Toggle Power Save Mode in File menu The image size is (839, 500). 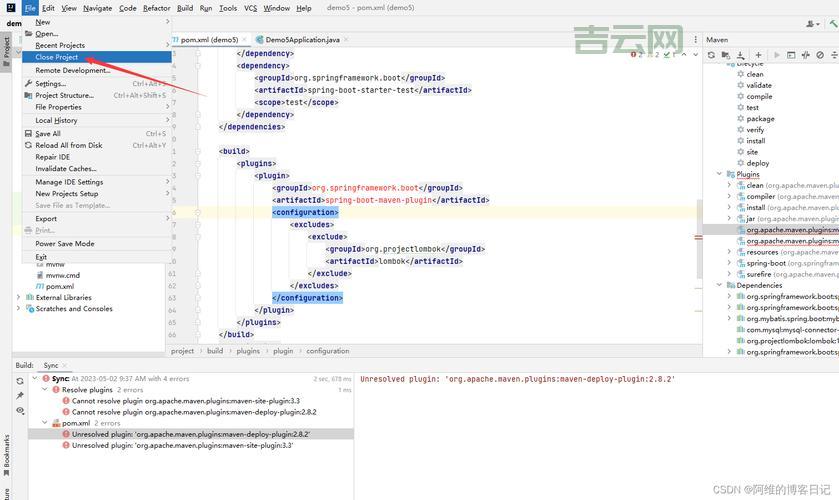click(65, 243)
